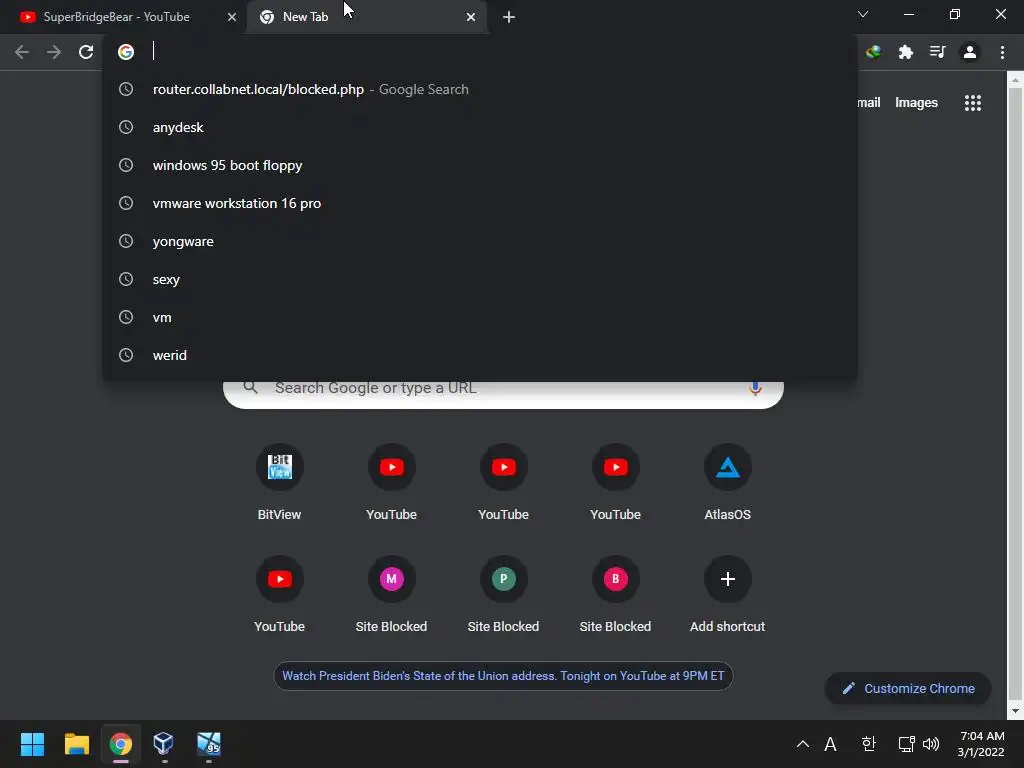Close the New Tab tab
Image resolution: width=1024 pixels, height=768 pixels.
click(x=471, y=17)
